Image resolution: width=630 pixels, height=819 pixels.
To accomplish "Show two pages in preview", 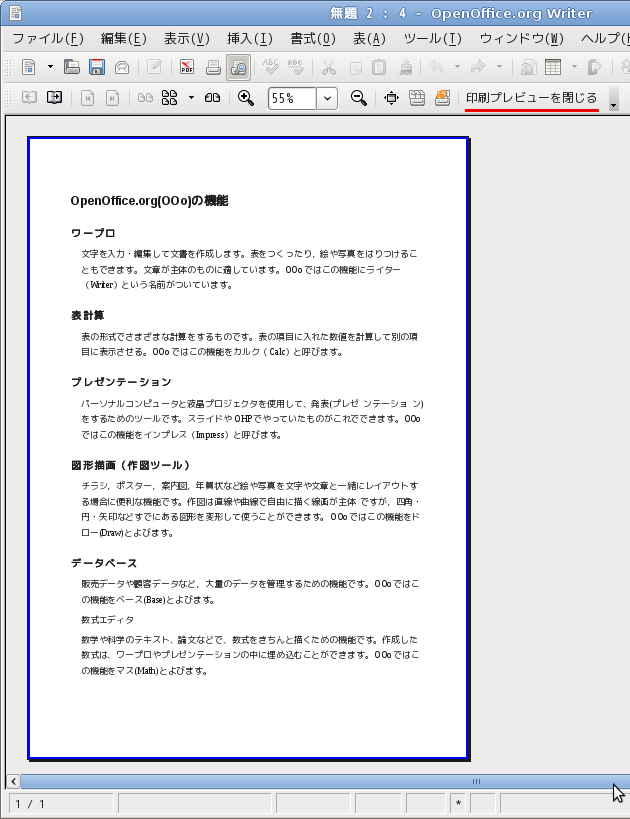I will pyautogui.click(x=145, y=98).
